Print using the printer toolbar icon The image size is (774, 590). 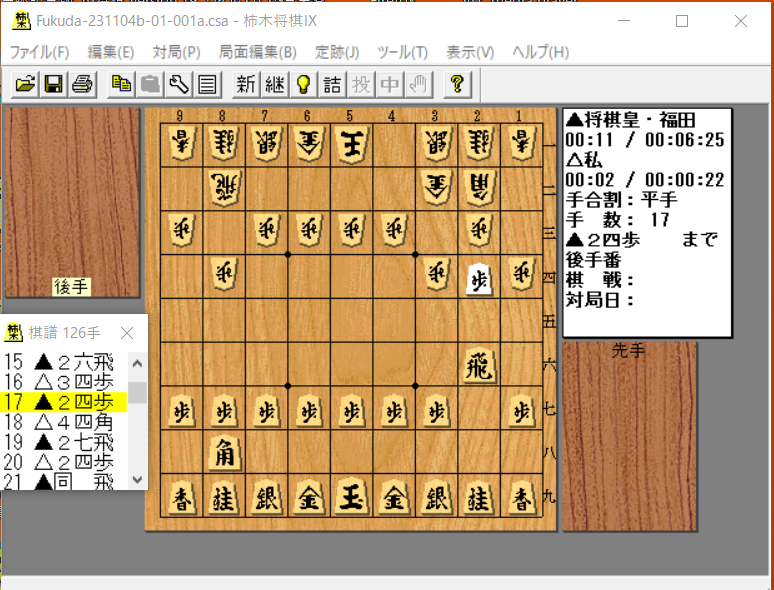coord(82,84)
